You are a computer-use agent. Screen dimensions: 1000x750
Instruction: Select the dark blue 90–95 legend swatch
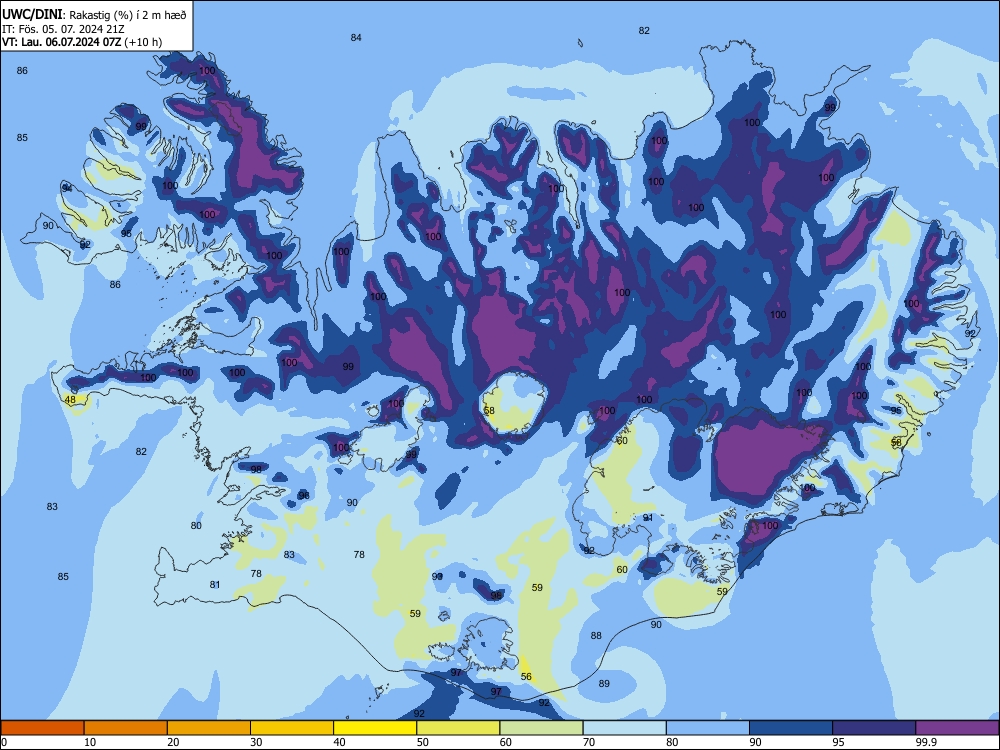tap(791, 728)
